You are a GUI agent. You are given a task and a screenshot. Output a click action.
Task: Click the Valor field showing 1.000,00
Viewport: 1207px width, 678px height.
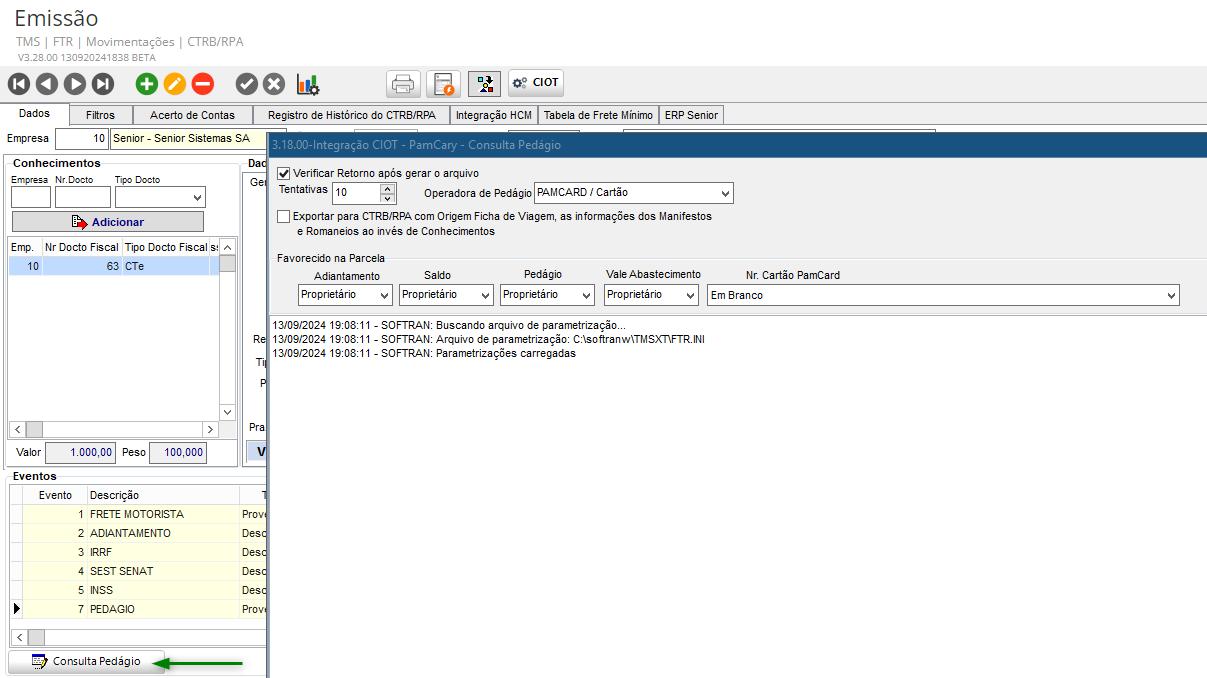80,453
